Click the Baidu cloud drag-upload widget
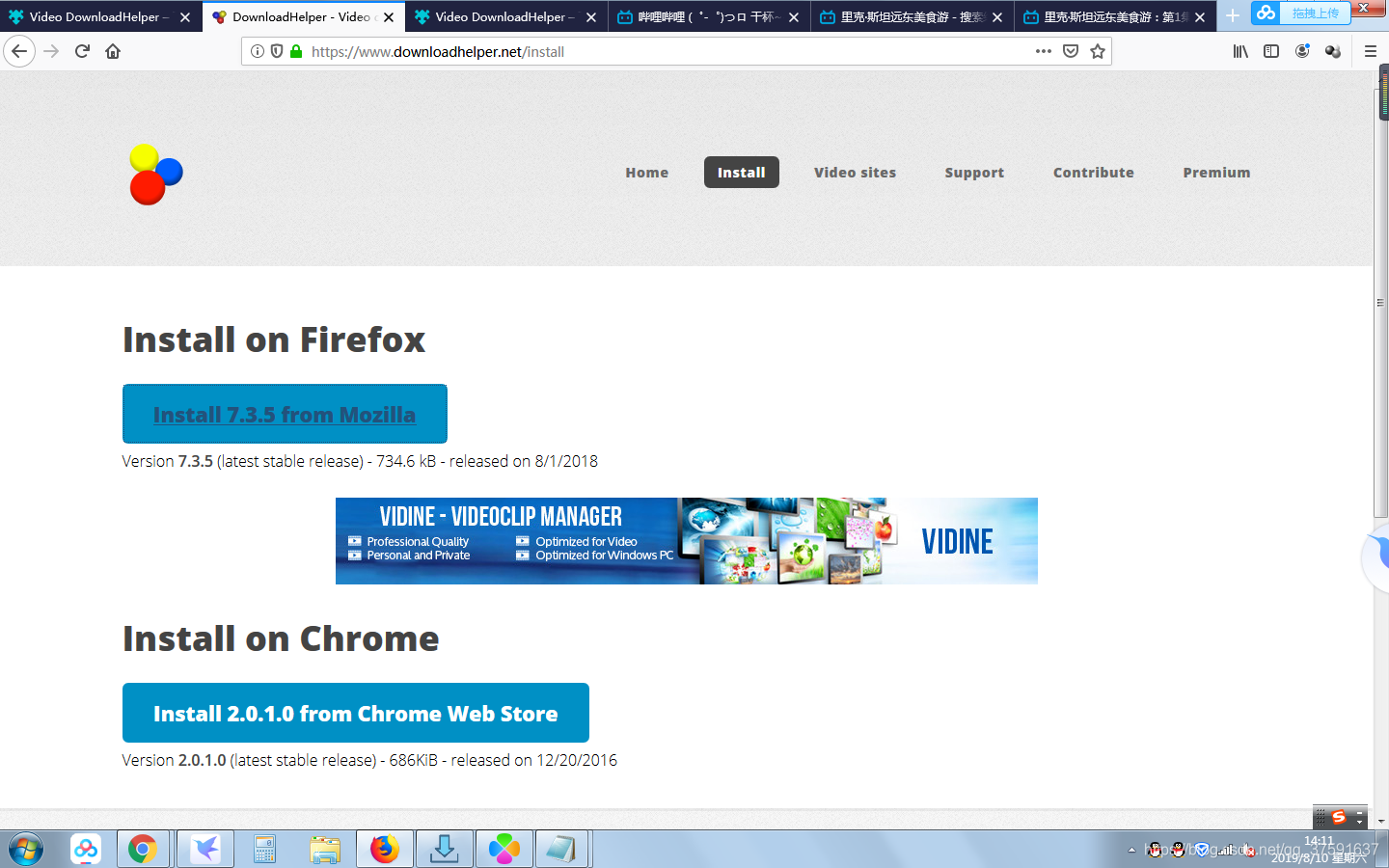The image size is (1389, 868). [1300, 13]
